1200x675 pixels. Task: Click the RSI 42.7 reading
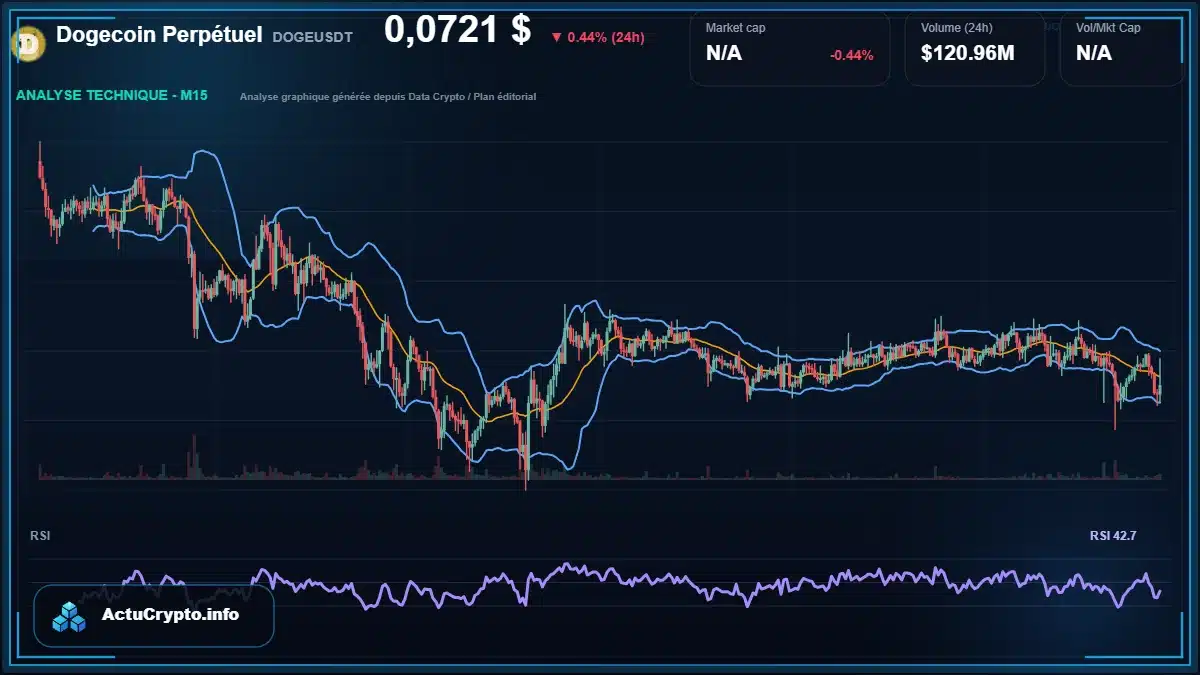pyautogui.click(x=1113, y=536)
